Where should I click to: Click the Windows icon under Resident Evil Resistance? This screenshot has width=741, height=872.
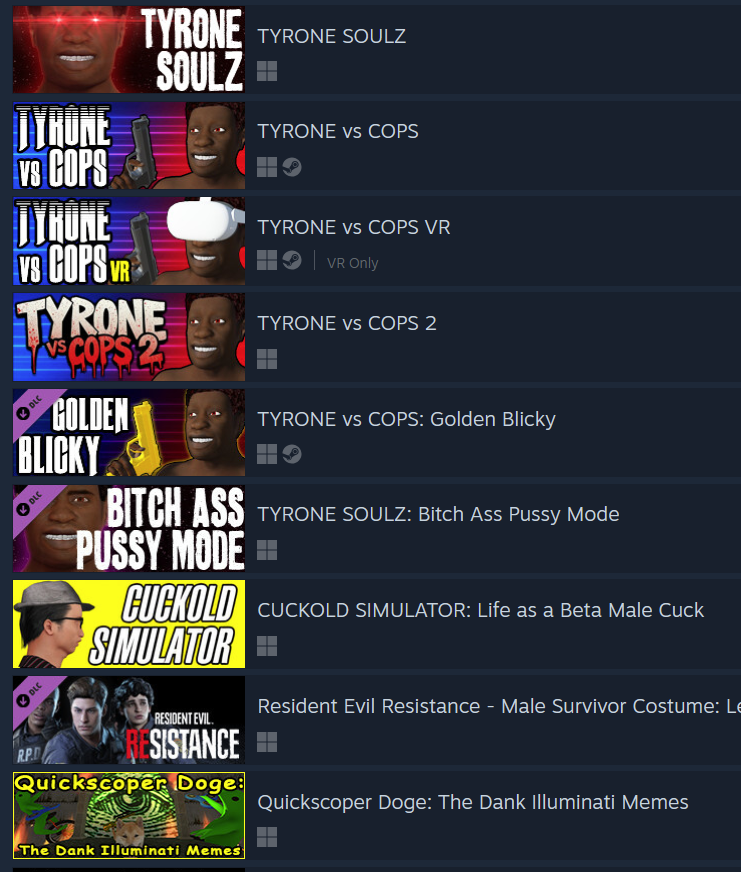[267, 742]
